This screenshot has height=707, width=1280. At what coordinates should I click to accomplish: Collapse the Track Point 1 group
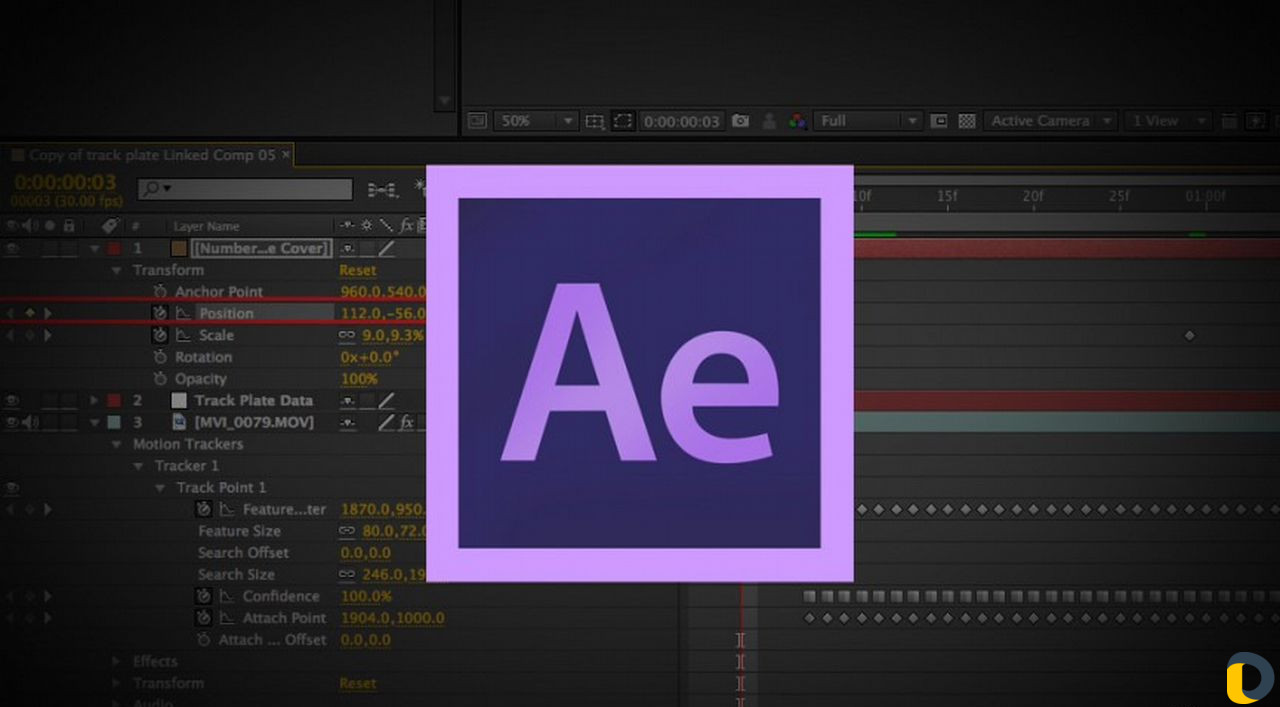[x=161, y=489]
